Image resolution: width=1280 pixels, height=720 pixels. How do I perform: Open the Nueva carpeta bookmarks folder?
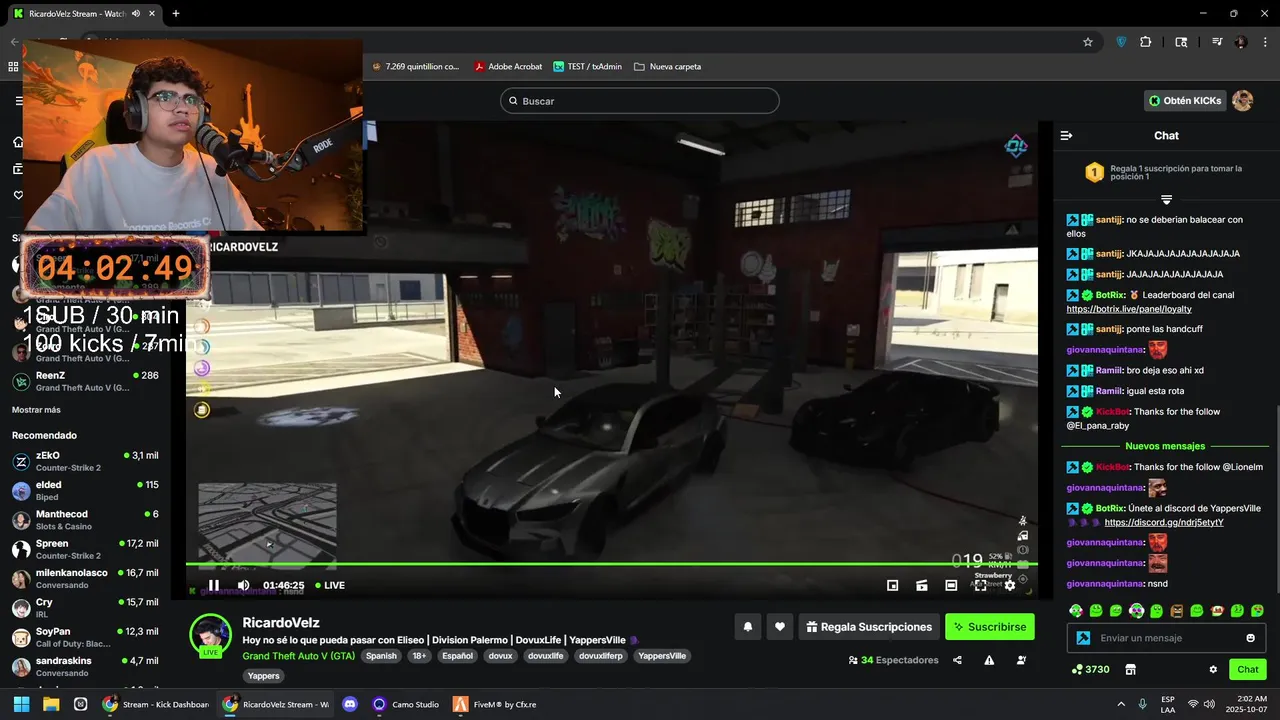point(668,66)
